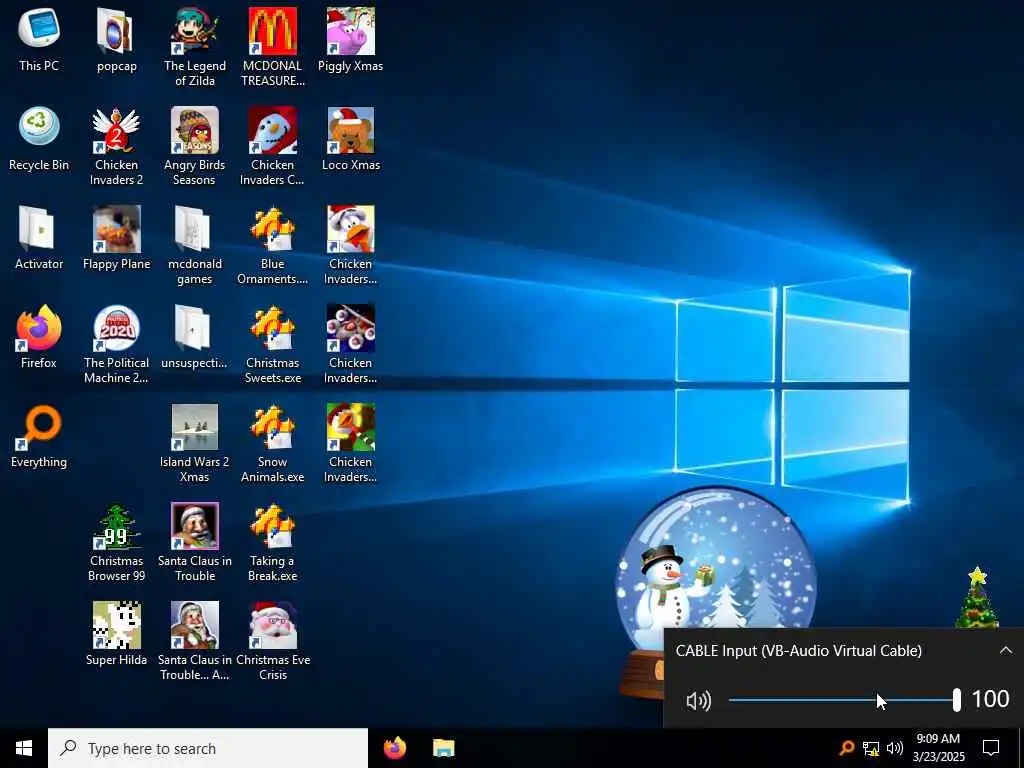Click the Type here to search box
Screen dimensions: 1024x768
pyautogui.click(x=208, y=748)
